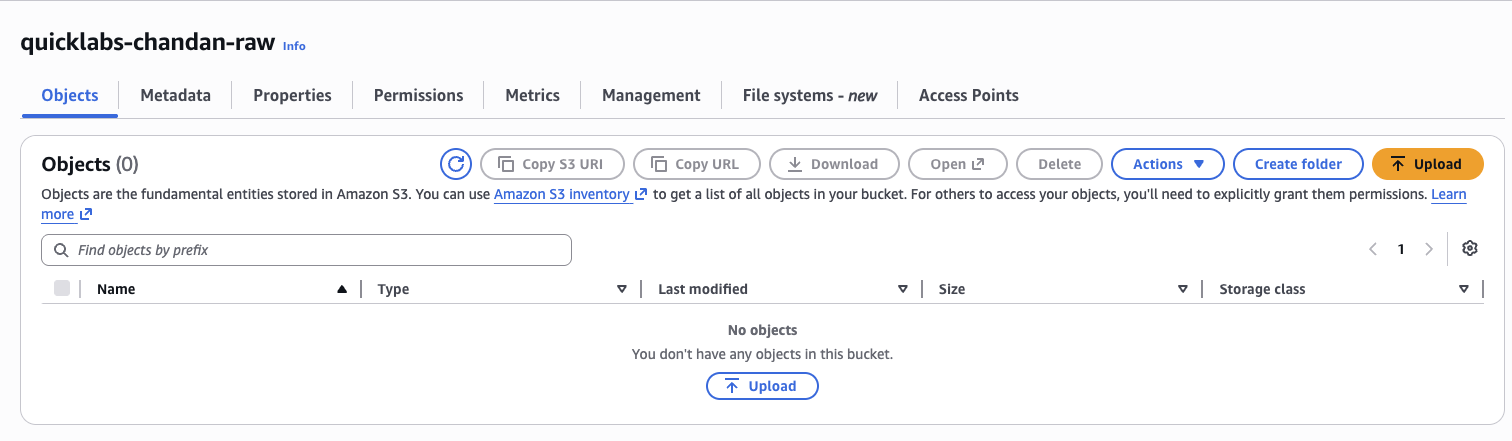Click page number 1 in pagination
The width and height of the screenshot is (1512, 441).
tap(1401, 249)
